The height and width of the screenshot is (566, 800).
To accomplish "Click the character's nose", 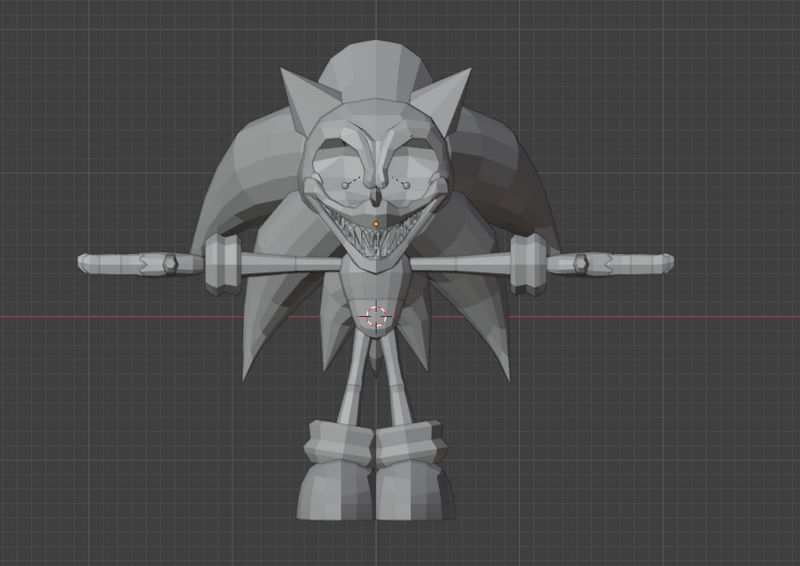I will [377, 196].
